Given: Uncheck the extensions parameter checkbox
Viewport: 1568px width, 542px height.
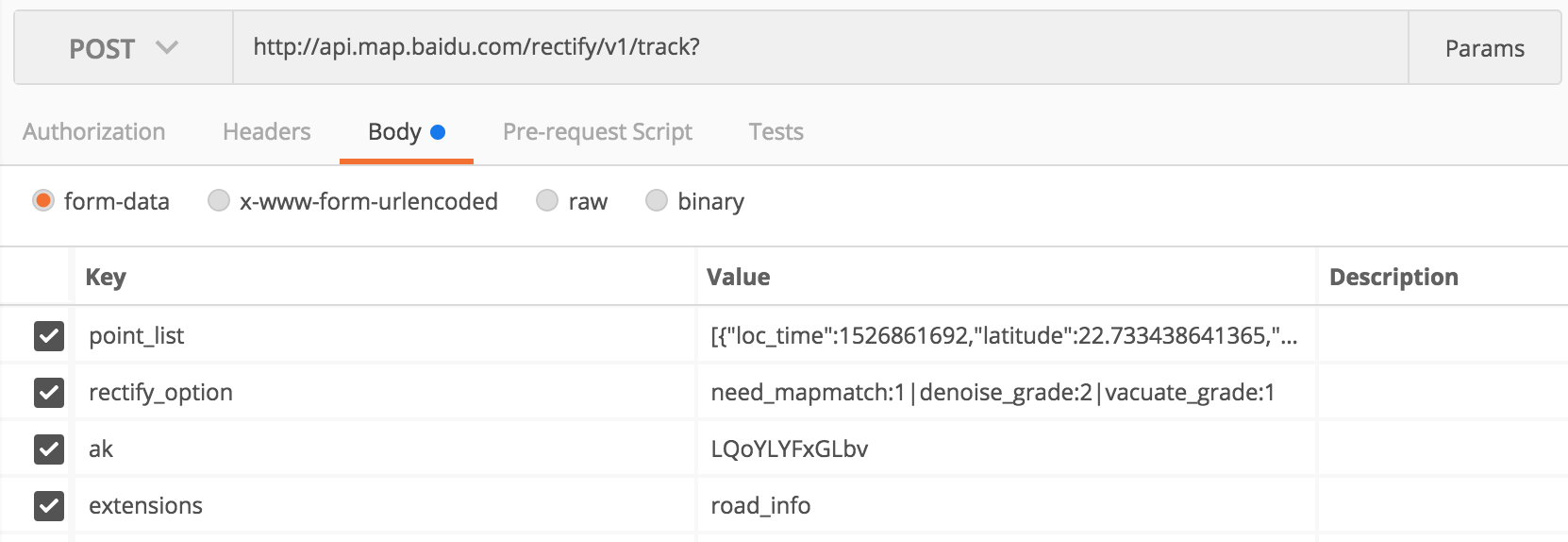Looking at the screenshot, I should tap(49, 505).
